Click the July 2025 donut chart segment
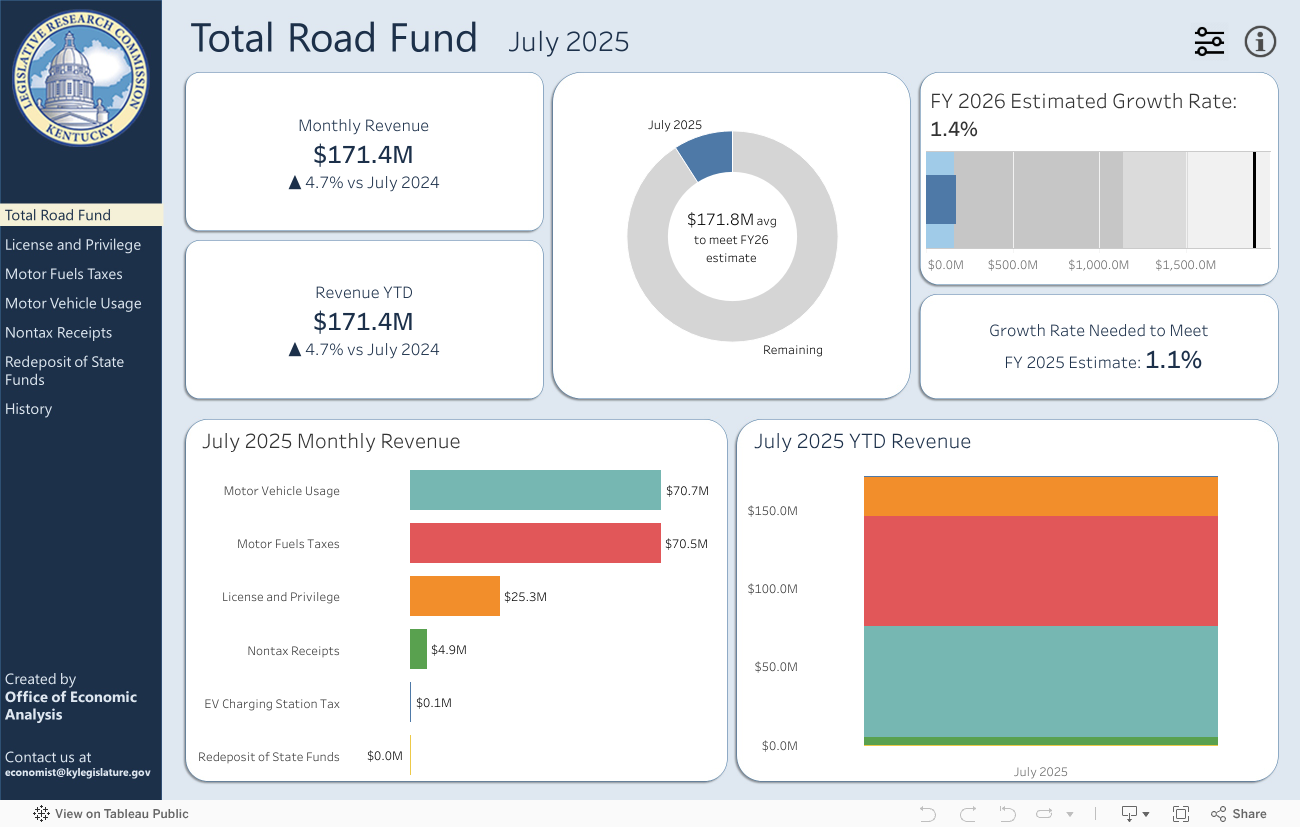 [707, 155]
